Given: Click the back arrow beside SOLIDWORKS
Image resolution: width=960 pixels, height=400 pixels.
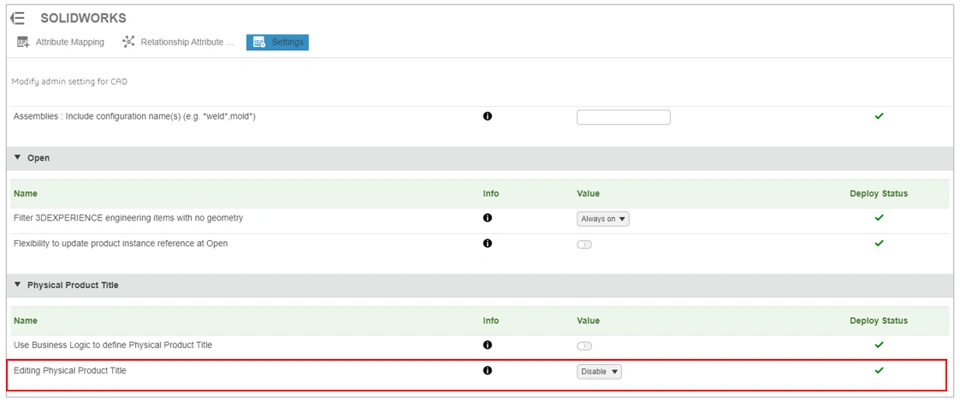Looking at the screenshot, I should (18, 18).
